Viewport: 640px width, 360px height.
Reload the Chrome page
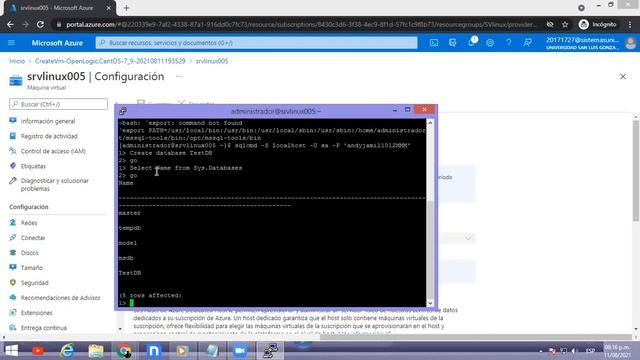pos(40,24)
